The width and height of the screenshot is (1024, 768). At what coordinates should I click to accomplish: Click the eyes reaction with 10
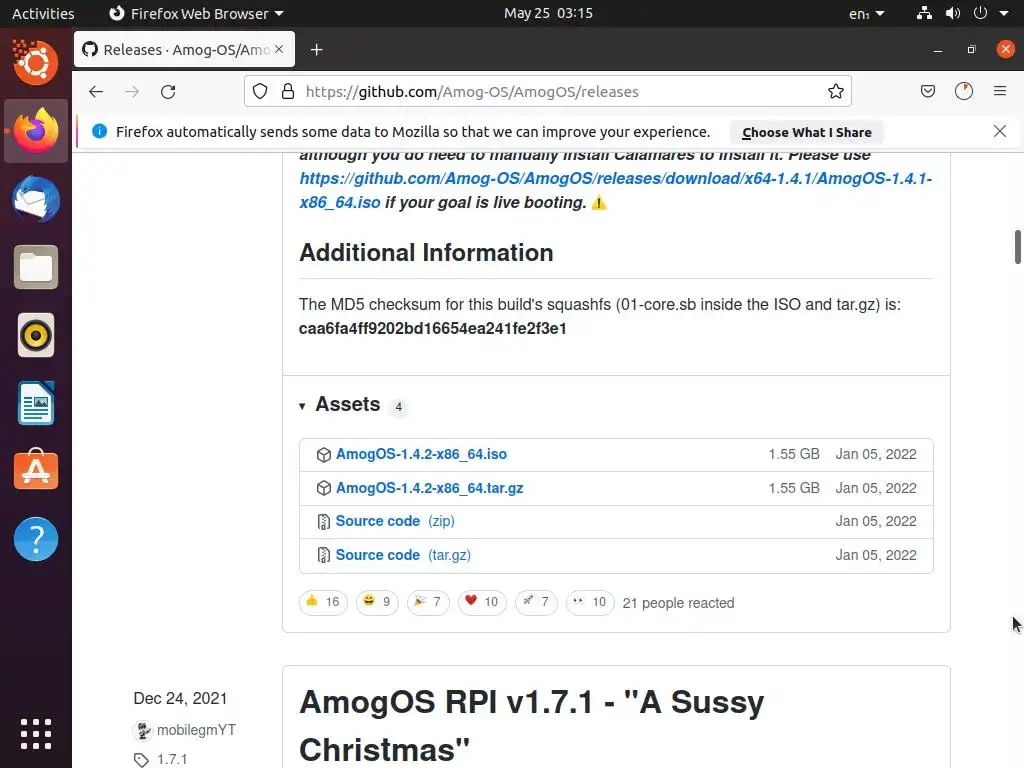(x=590, y=602)
